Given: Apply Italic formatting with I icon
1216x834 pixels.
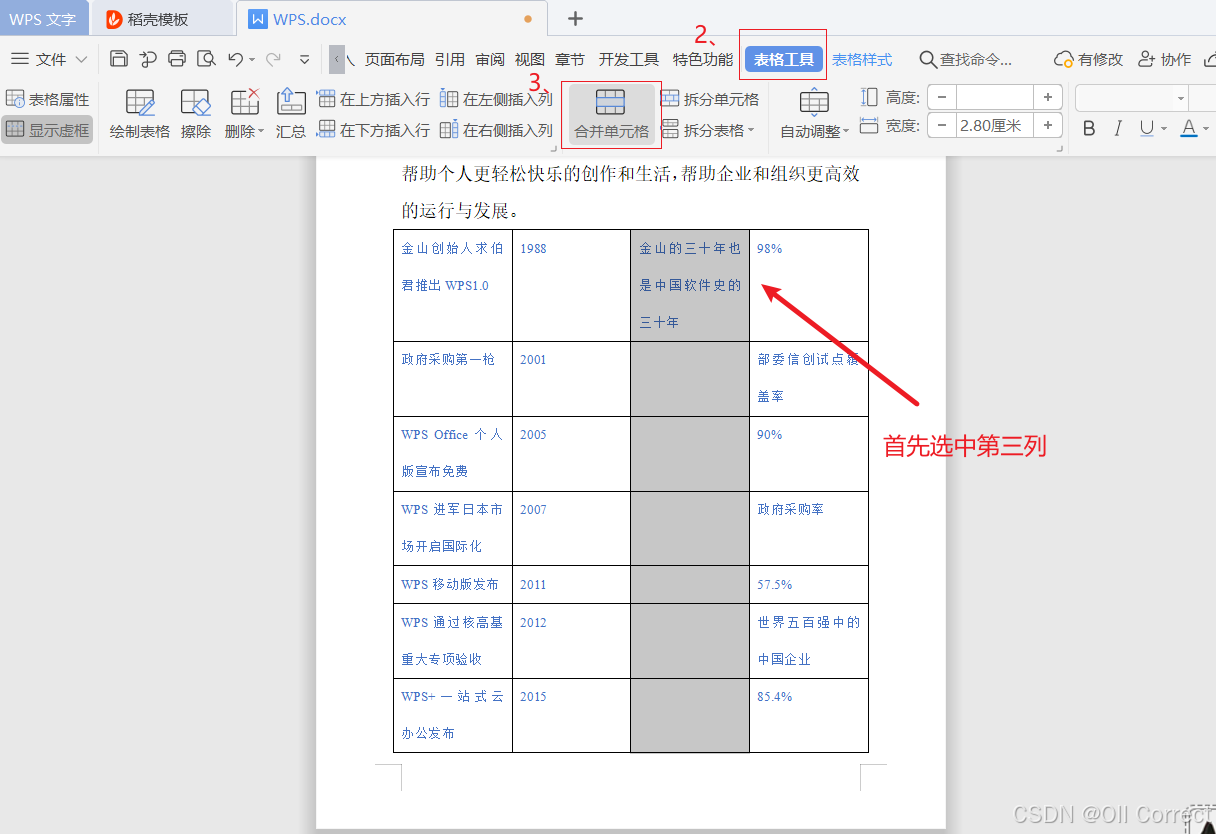Looking at the screenshot, I should coord(1118,128).
